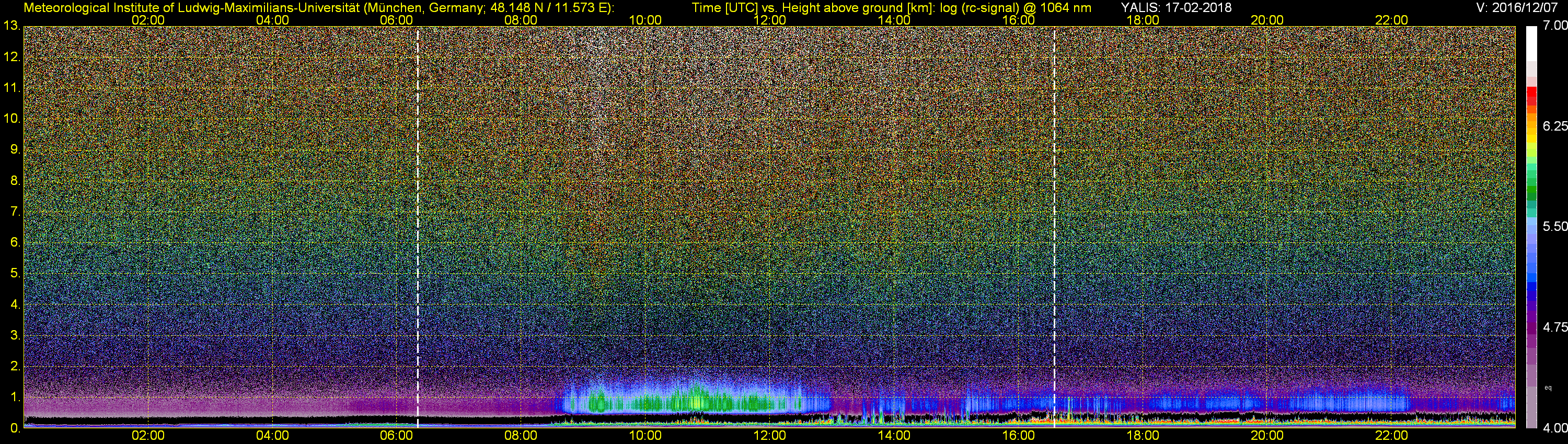Click the 6 km height axis label
This screenshot has width=1568, height=444.
point(15,243)
